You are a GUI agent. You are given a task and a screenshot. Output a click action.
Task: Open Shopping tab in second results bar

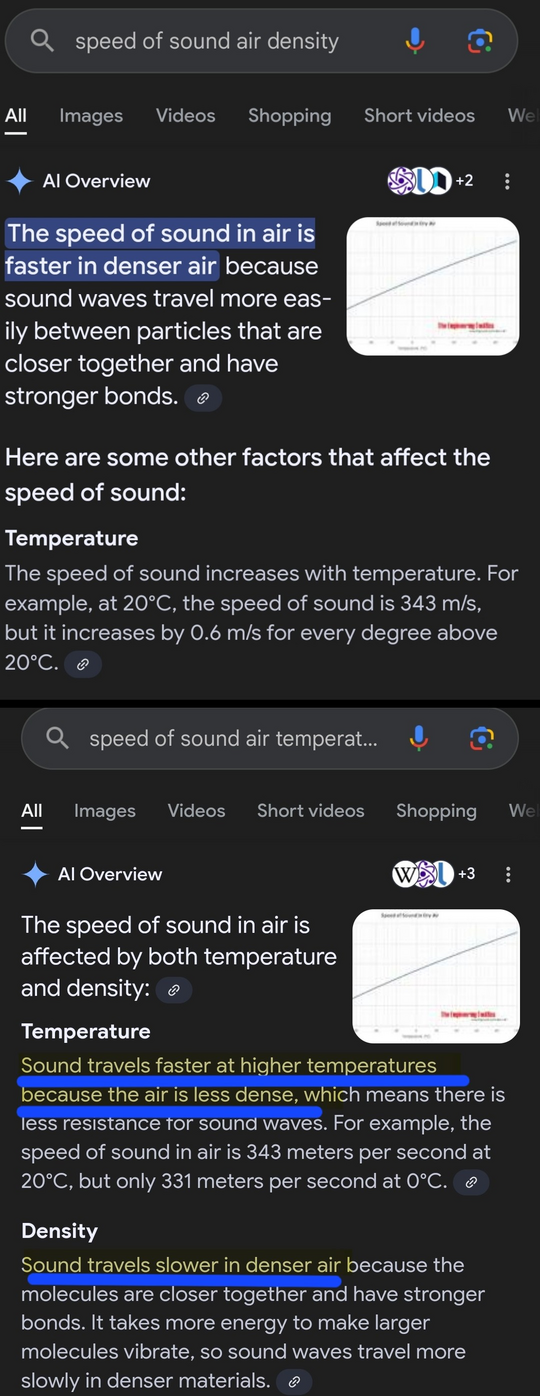point(436,810)
